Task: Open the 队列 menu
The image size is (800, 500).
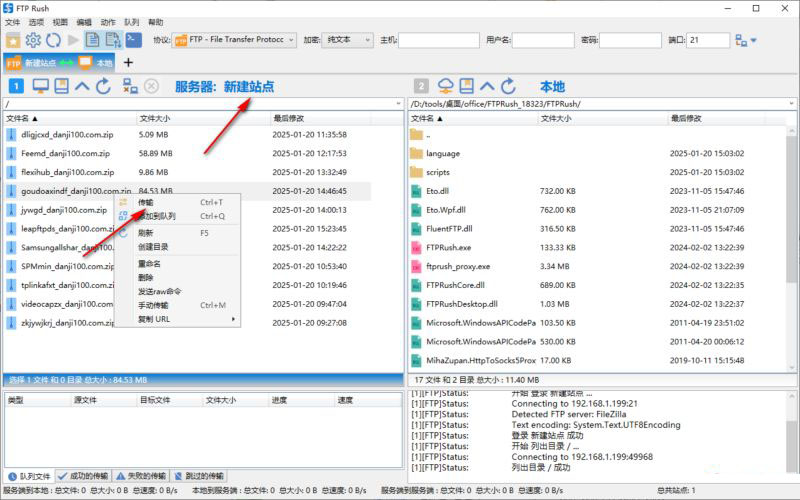Action: tap(132, 22)
